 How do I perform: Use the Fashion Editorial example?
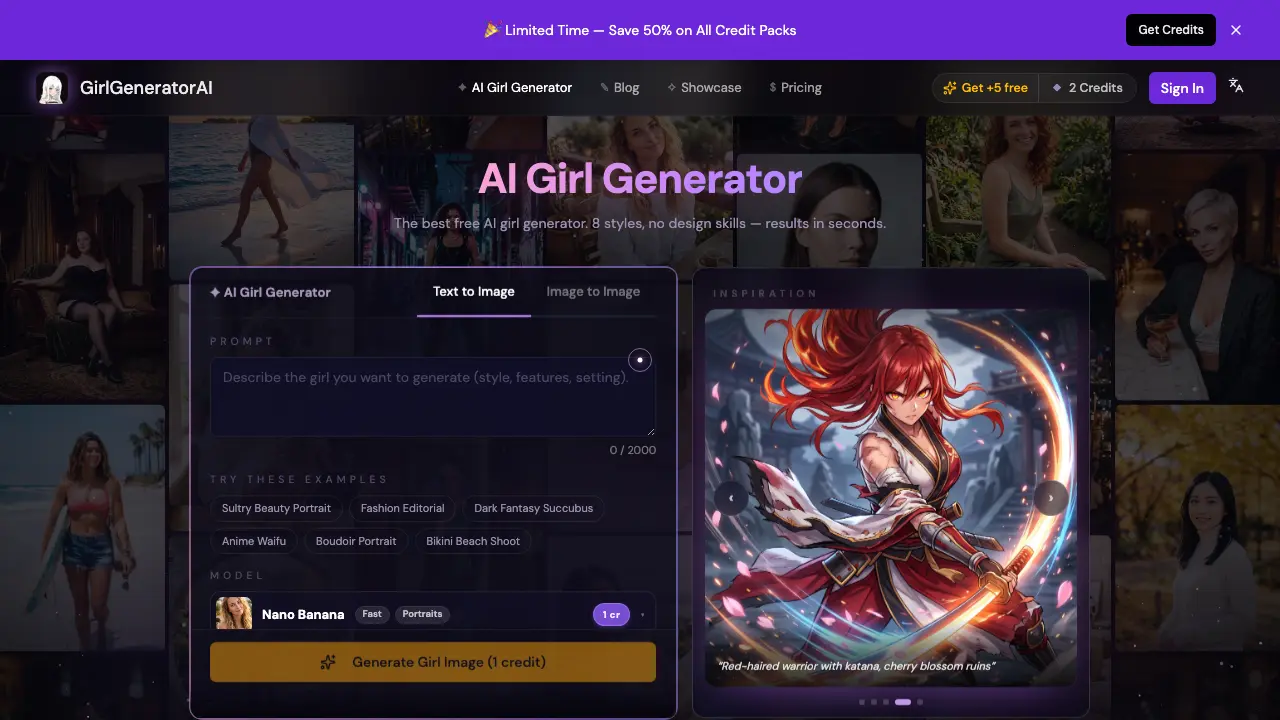click(403, 508)
